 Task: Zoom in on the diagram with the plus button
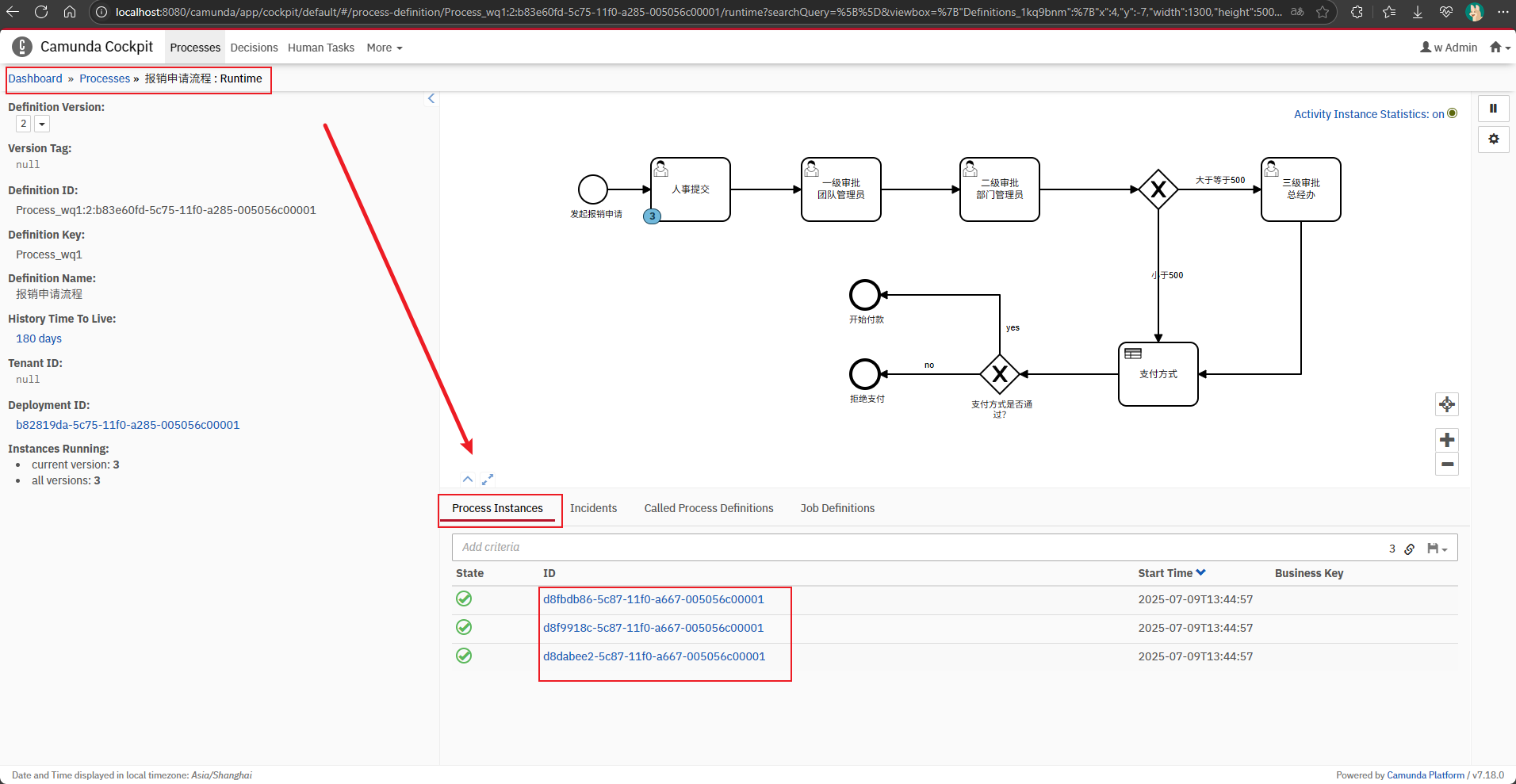(1446, 440)
